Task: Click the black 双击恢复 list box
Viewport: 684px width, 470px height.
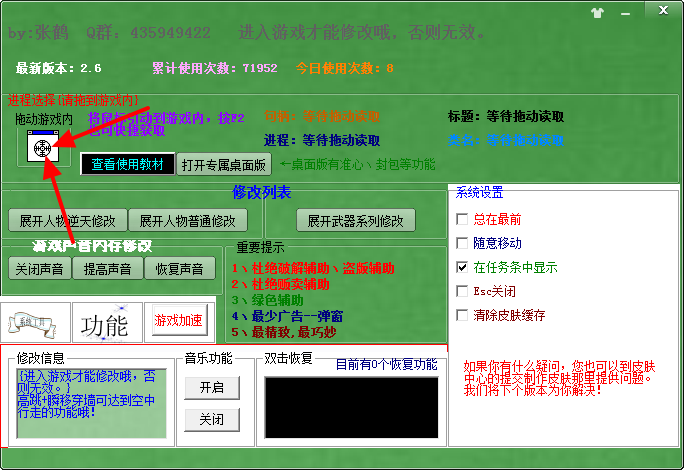Action: coord(351,407)
